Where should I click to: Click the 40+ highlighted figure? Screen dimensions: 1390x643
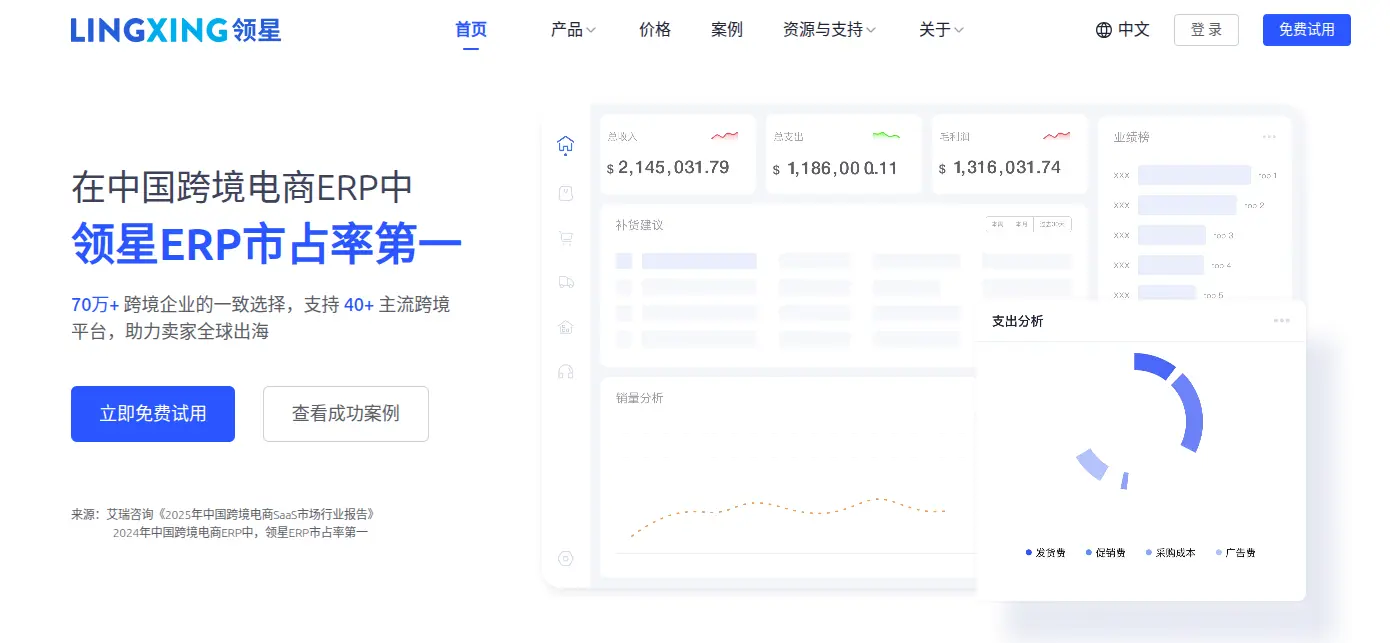pos(359,305)
